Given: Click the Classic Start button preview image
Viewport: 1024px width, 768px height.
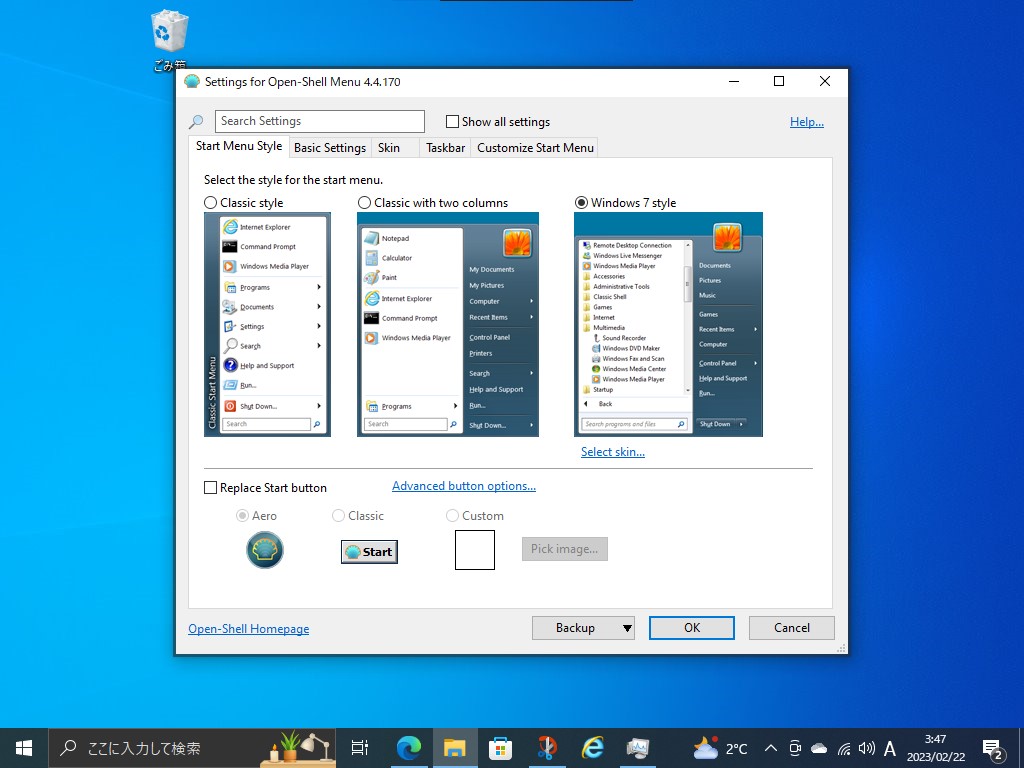Looking at the screenshot, I should coord(369,552).
